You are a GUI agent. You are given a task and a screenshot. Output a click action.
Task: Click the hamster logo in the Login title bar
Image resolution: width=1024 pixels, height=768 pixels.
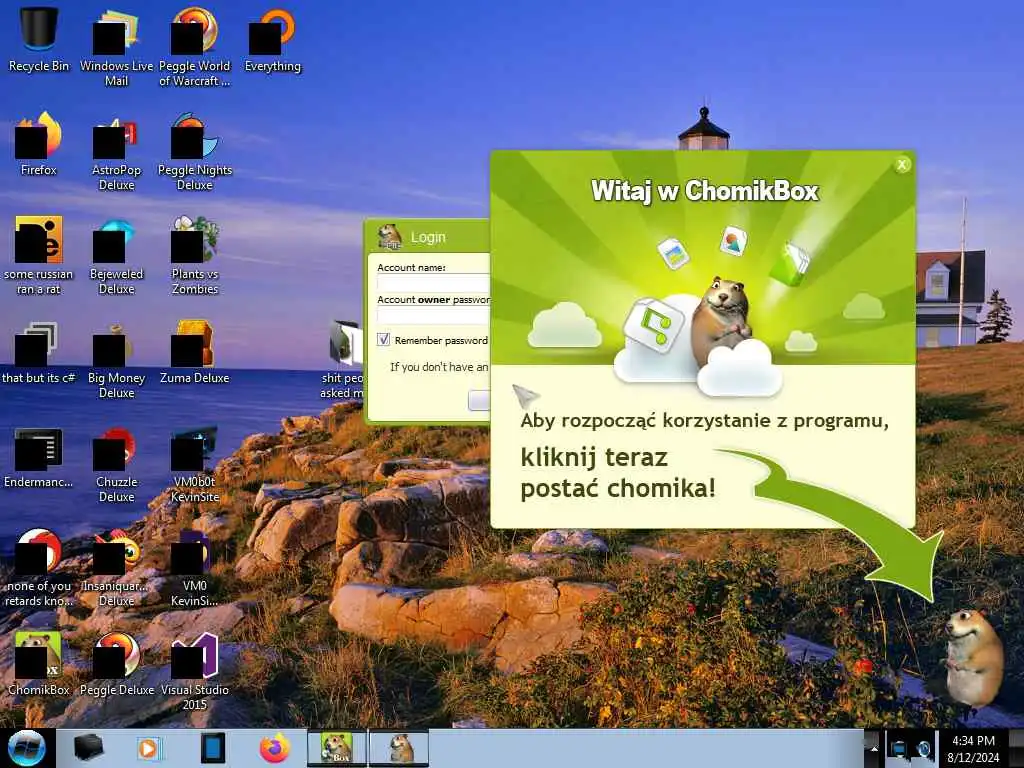(x=390, y=236)
